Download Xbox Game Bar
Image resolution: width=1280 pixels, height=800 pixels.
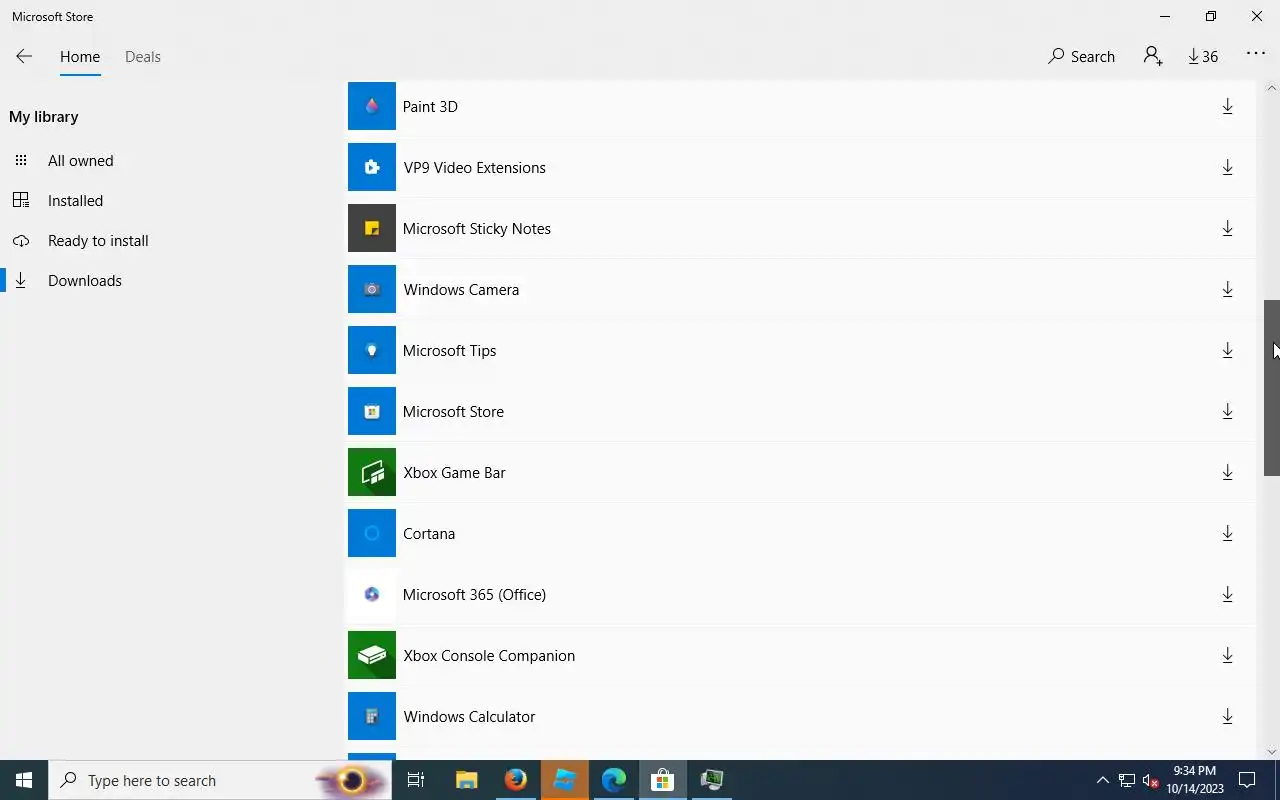click(1227, 472)
